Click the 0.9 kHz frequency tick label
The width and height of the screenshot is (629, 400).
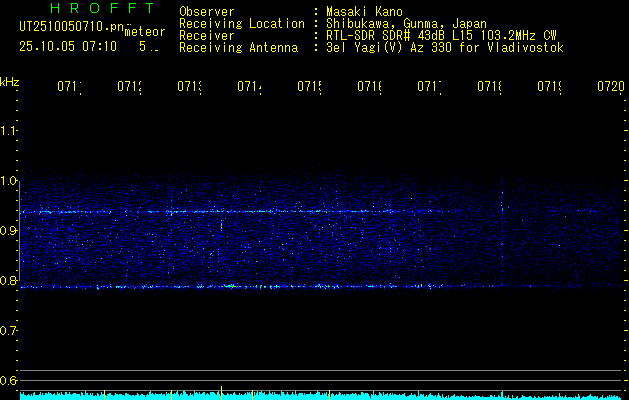tap(8, 230)
